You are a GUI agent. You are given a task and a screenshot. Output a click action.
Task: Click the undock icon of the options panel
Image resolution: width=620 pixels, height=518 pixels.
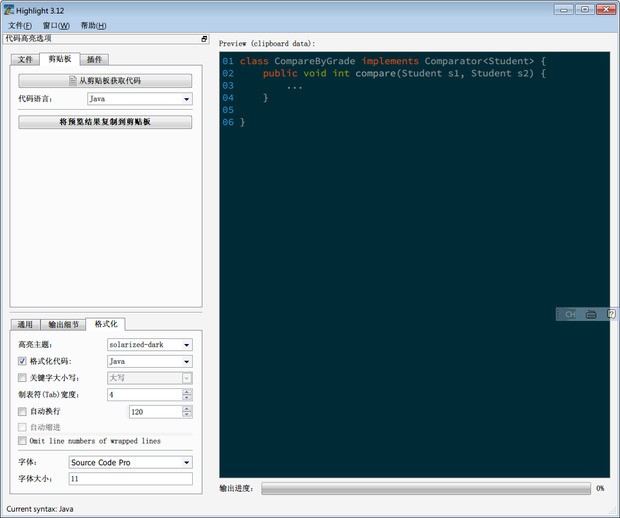pos(204,39)
